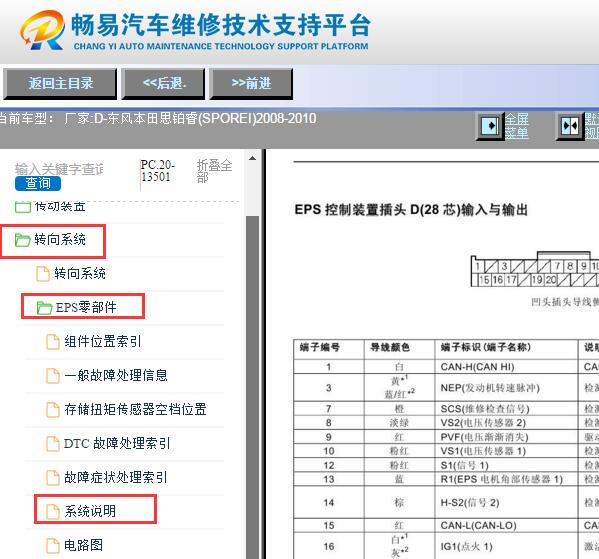Click the tree panel scroll-up arrow

[x=253, y=158]
